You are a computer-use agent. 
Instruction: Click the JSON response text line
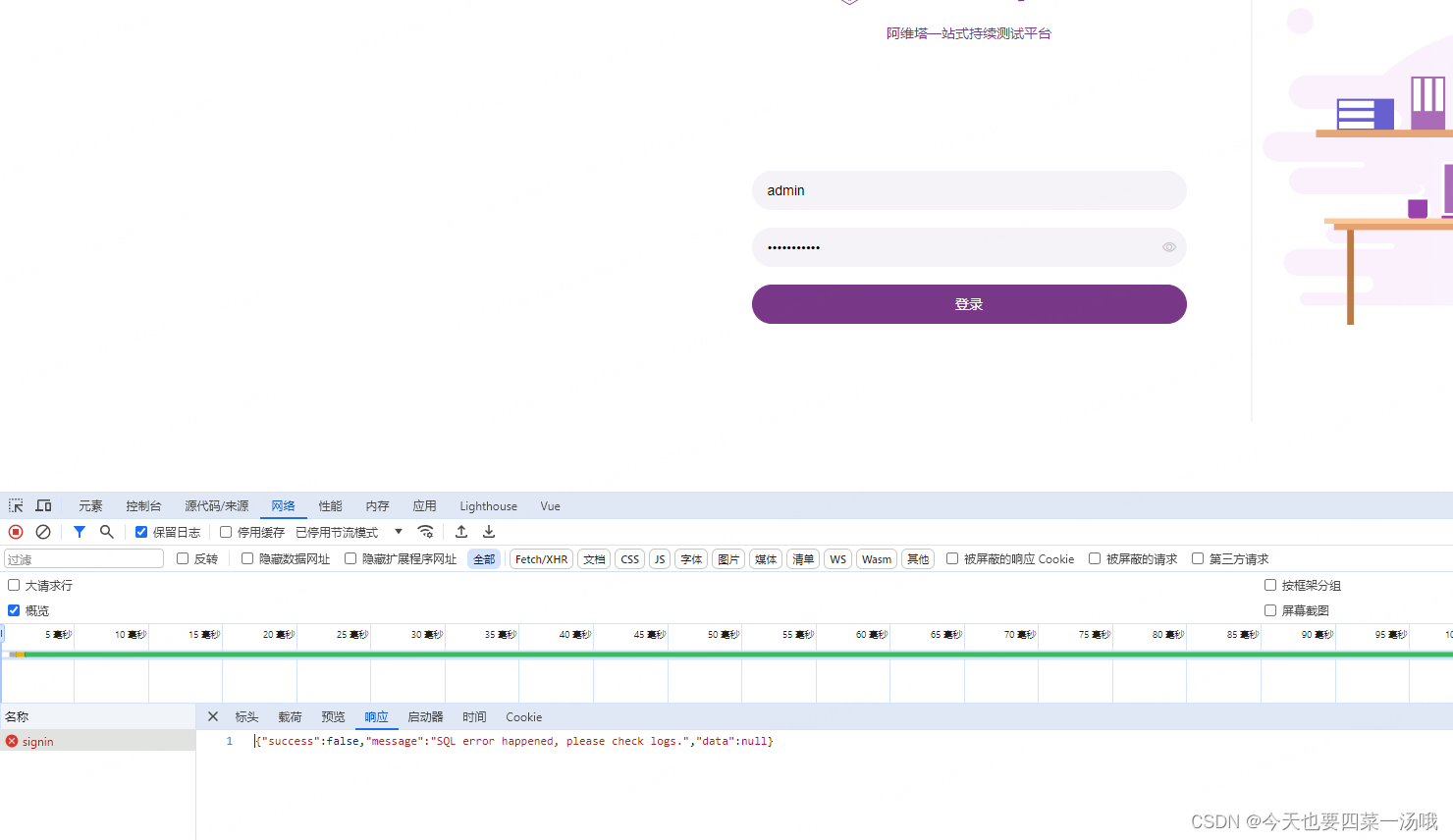click(513, 741)
